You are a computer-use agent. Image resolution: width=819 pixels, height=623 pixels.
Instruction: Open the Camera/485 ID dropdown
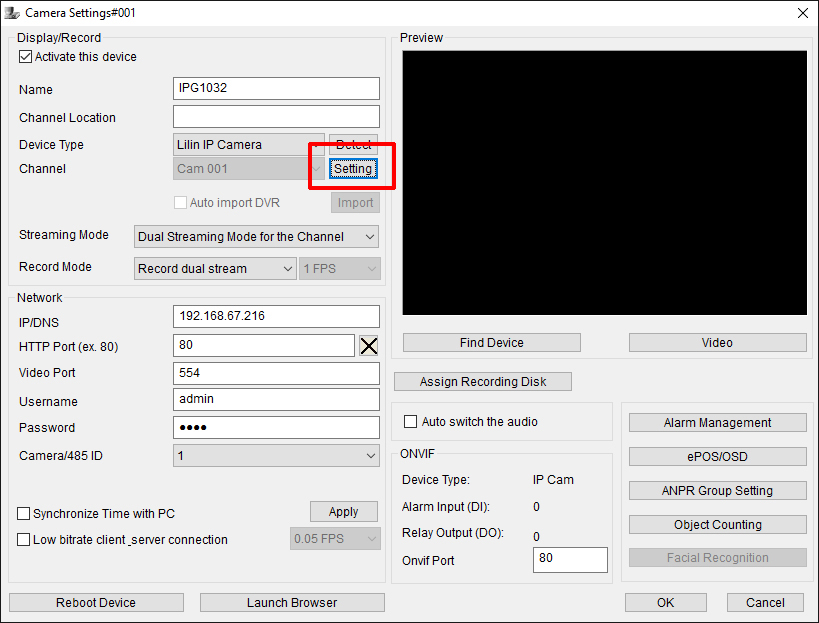[x=276, y=456]
